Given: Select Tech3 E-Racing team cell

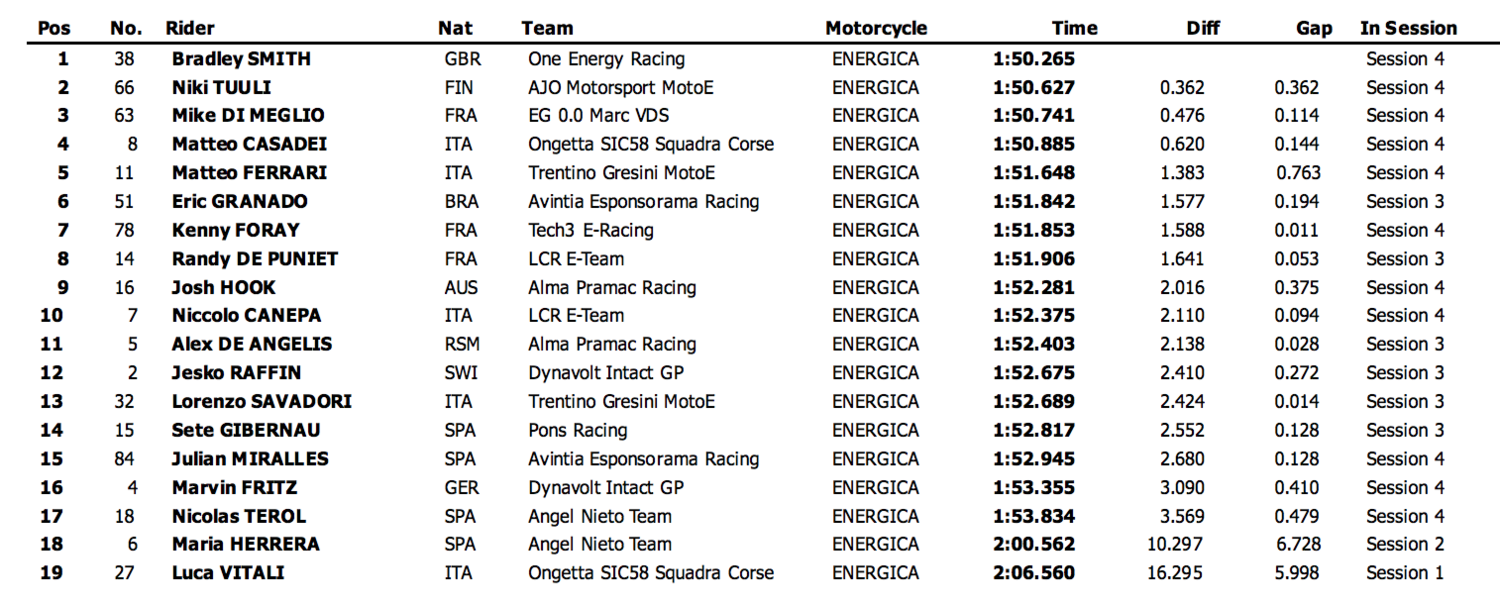Looking at the screenshot, I should coord(590,230).
